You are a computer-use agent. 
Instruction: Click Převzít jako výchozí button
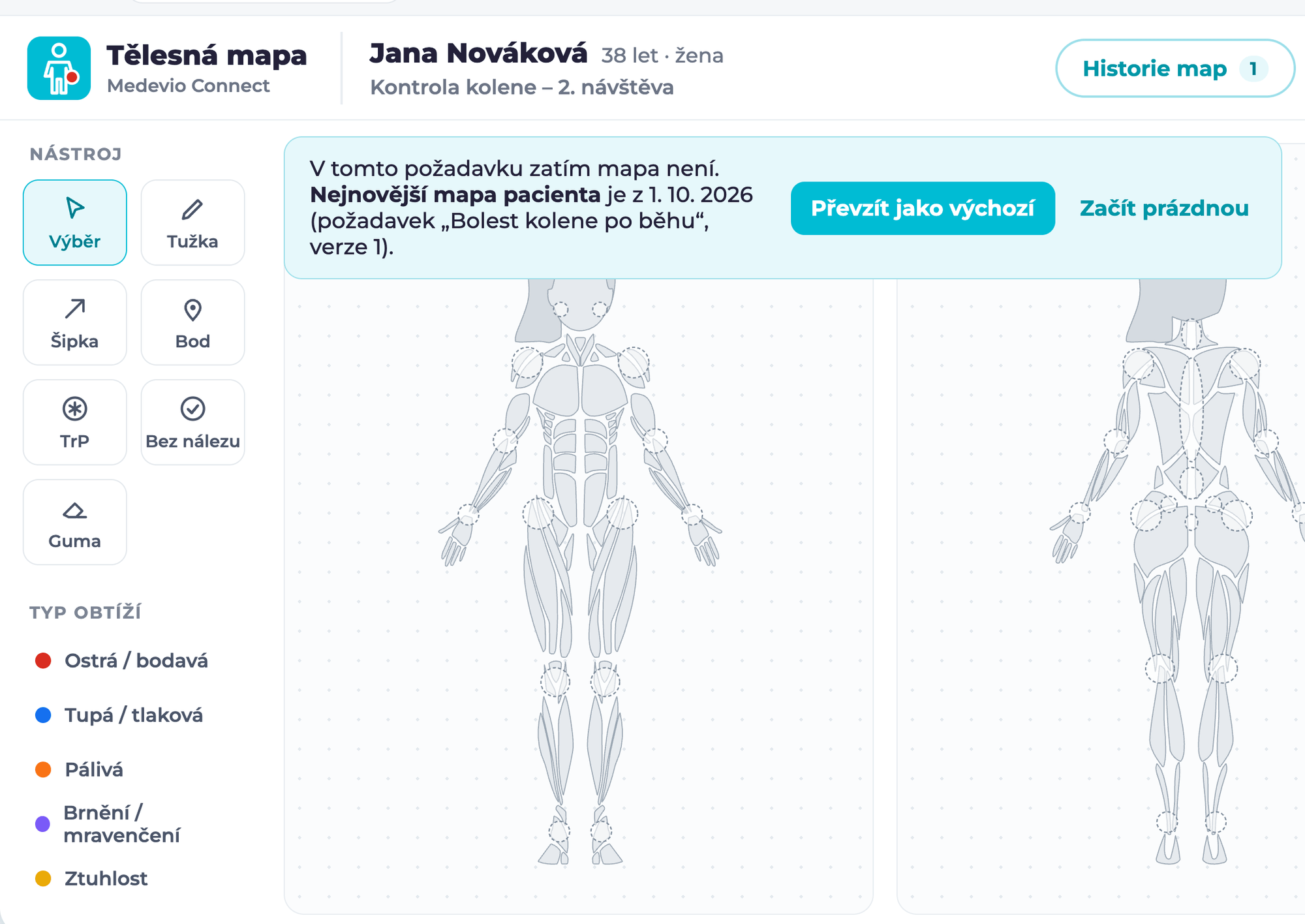point(923,208)
